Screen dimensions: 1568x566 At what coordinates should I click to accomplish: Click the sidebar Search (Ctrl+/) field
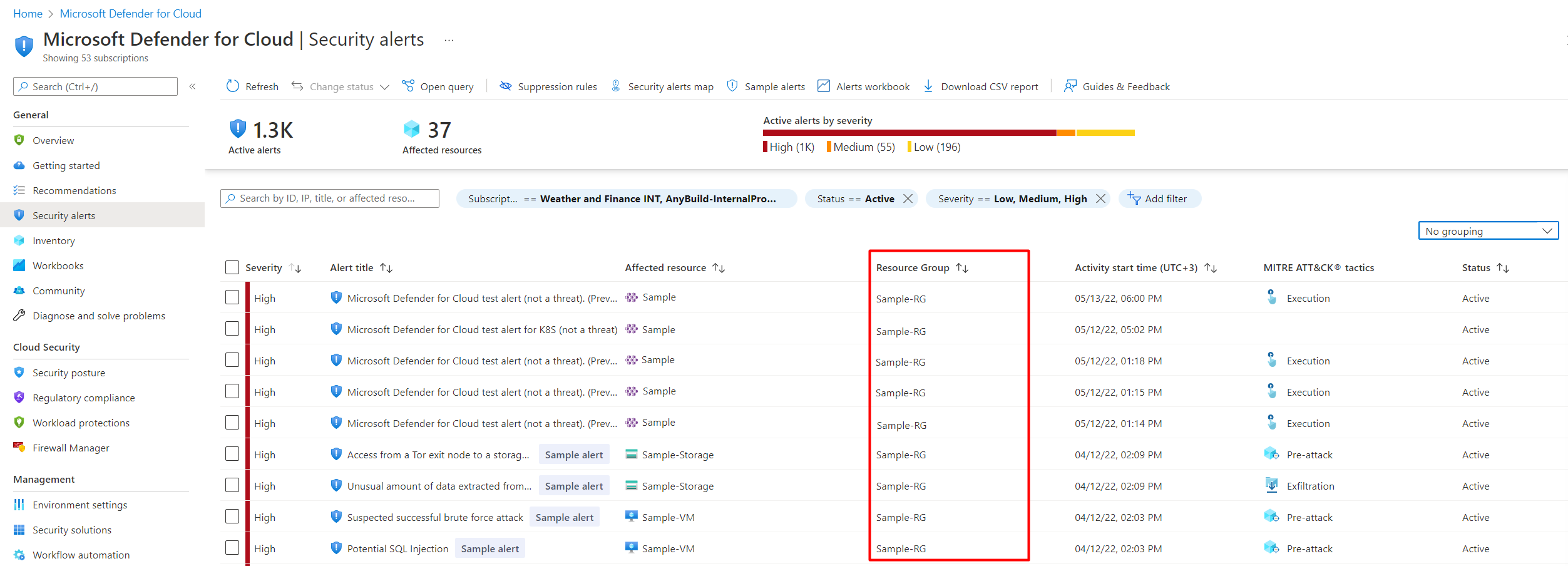(95, 86)
